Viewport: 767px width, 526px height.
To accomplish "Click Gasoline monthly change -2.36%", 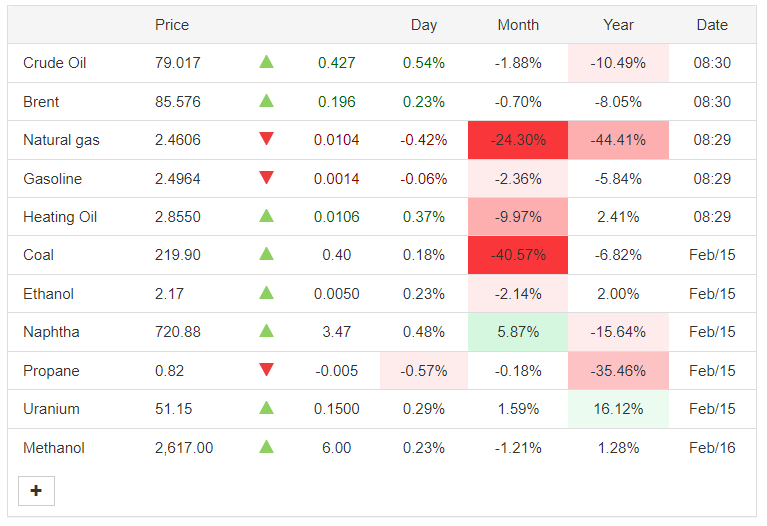I will (518, 179).
